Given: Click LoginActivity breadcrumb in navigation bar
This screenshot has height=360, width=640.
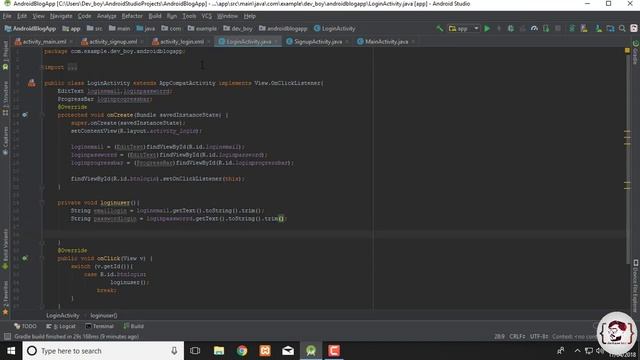Looking at the screenshot, I should coord(335,29).
